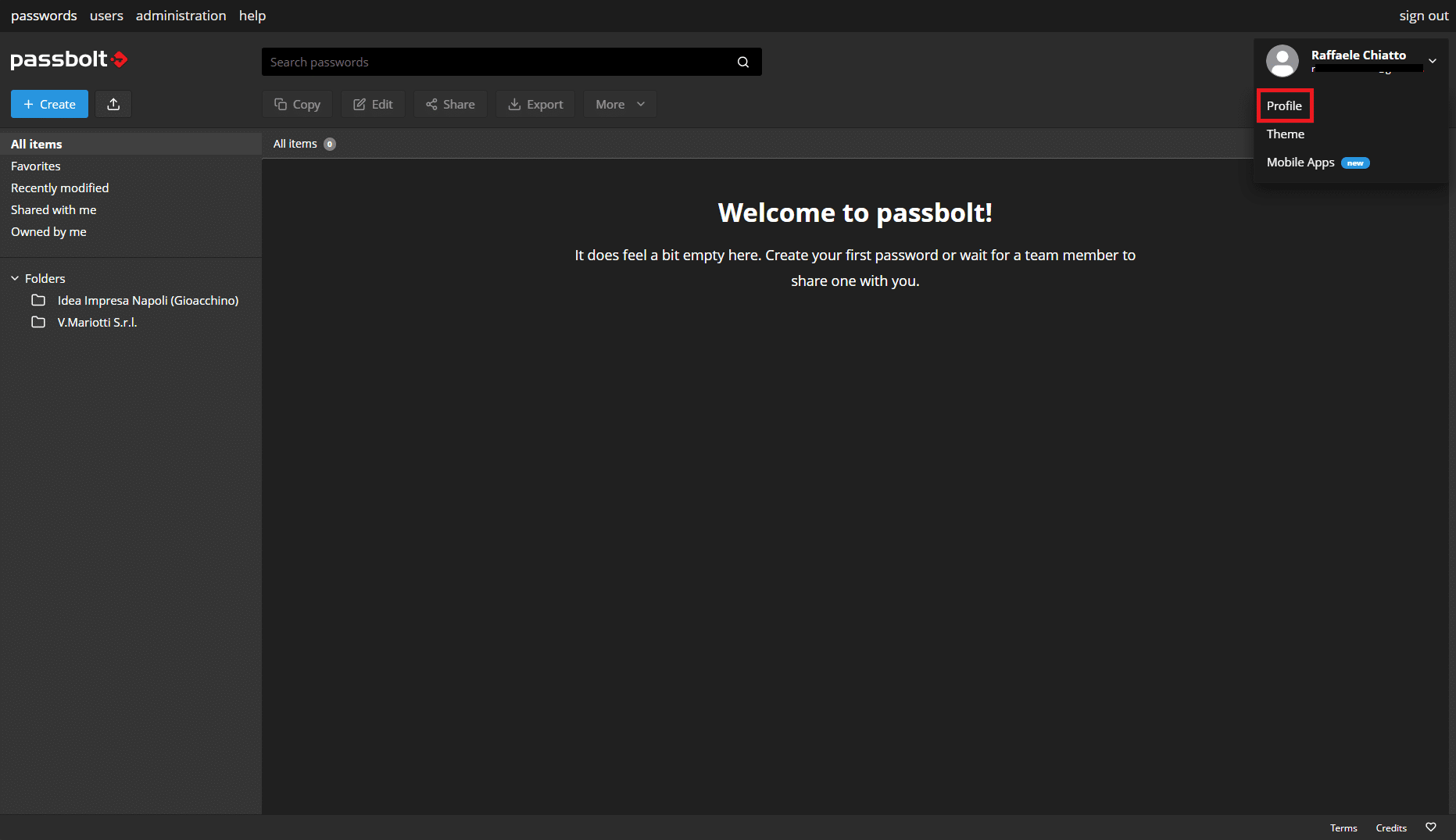Image resolution: width=1456 pixels, height=840 pixels.
Task: Select the Owned by me filter
Action: 131,231
